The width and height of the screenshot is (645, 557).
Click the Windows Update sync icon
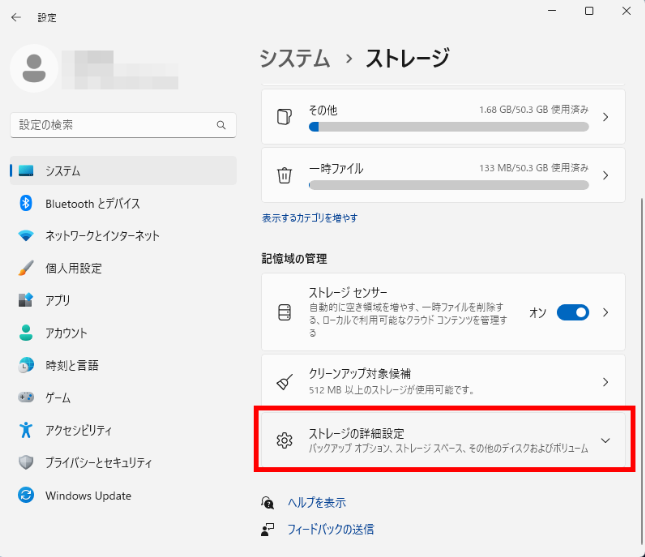(26, 495)
